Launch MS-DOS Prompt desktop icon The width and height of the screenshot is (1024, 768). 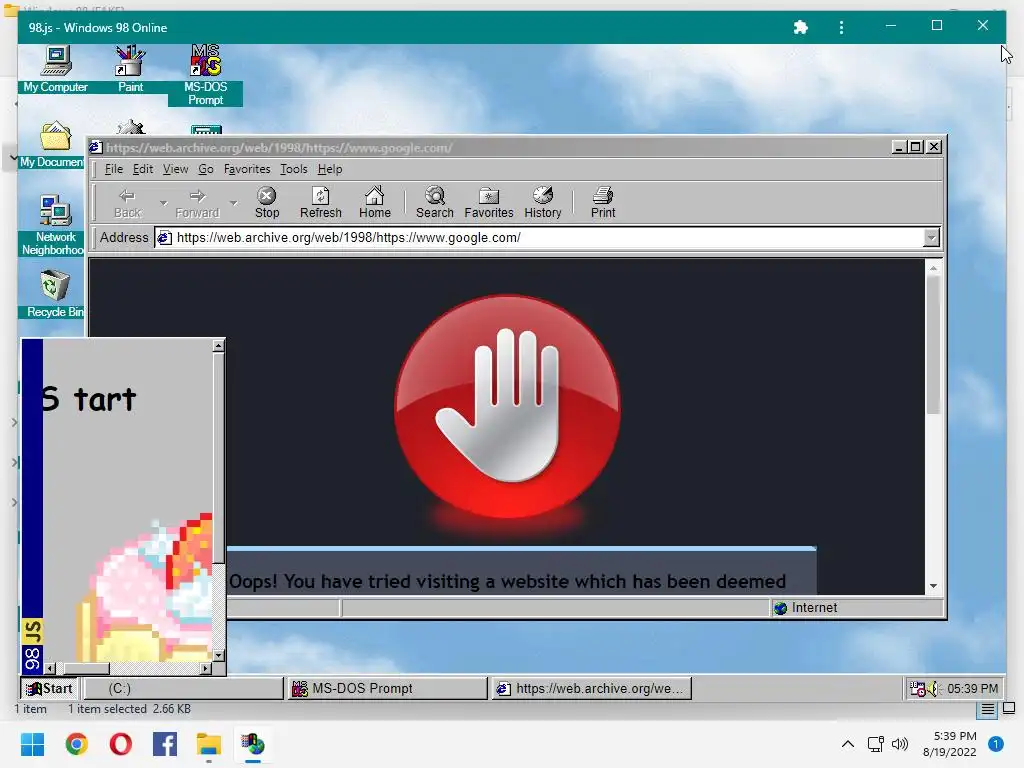(205, 74)
